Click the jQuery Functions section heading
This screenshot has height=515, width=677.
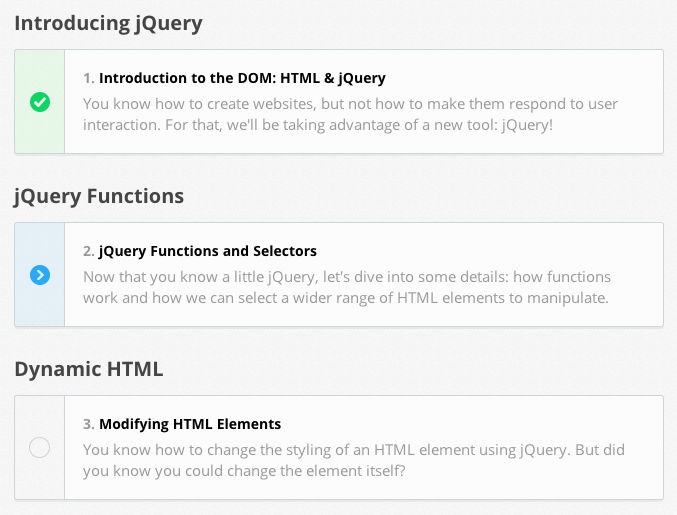pyautogui.click(x=99, y=196)
